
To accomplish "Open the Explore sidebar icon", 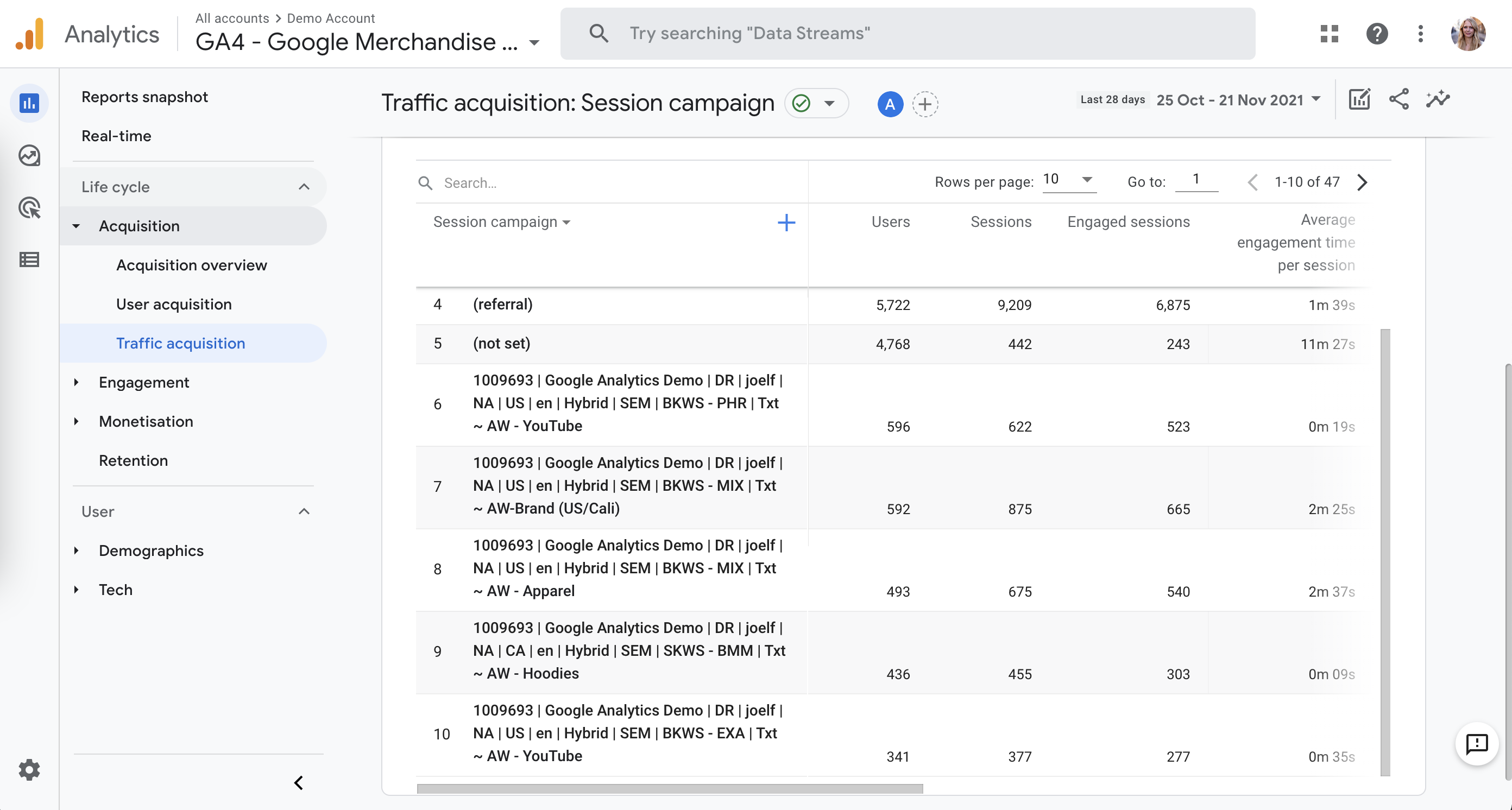I will 29,155.
